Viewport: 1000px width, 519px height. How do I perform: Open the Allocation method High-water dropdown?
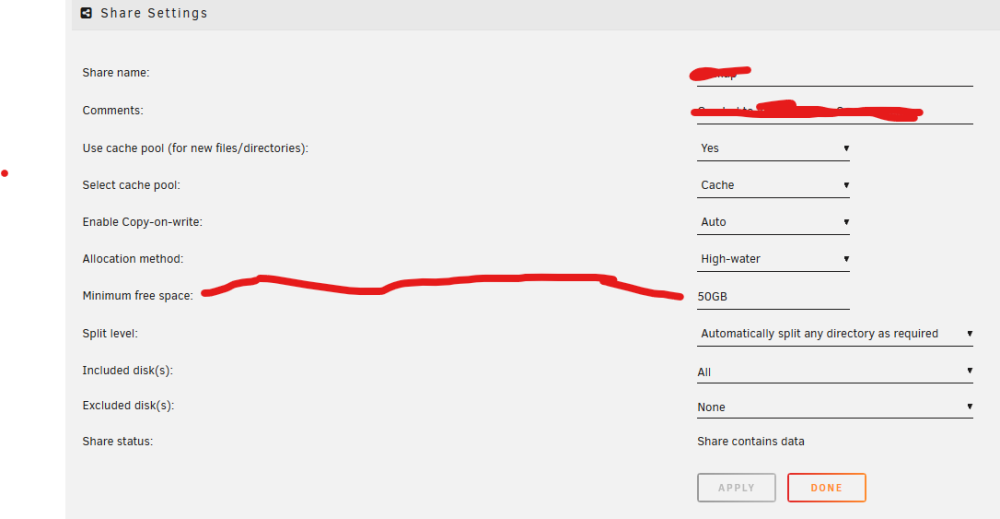(x=773, y=260)
